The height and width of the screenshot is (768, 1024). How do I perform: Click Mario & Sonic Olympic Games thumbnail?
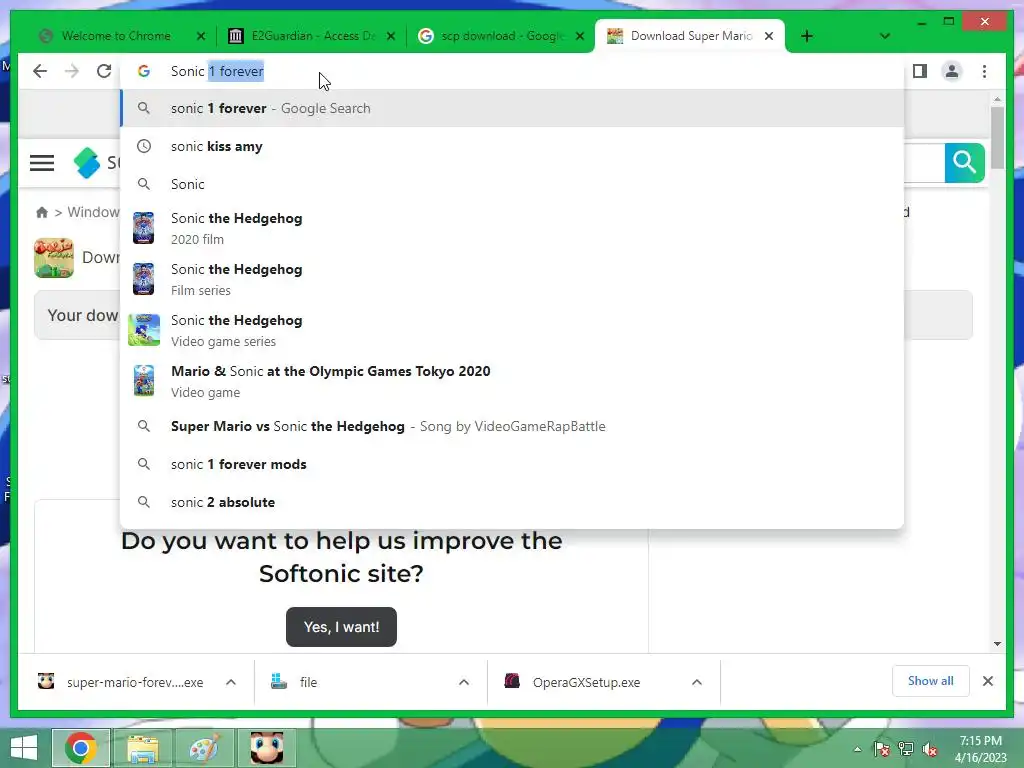pos(144,381)
